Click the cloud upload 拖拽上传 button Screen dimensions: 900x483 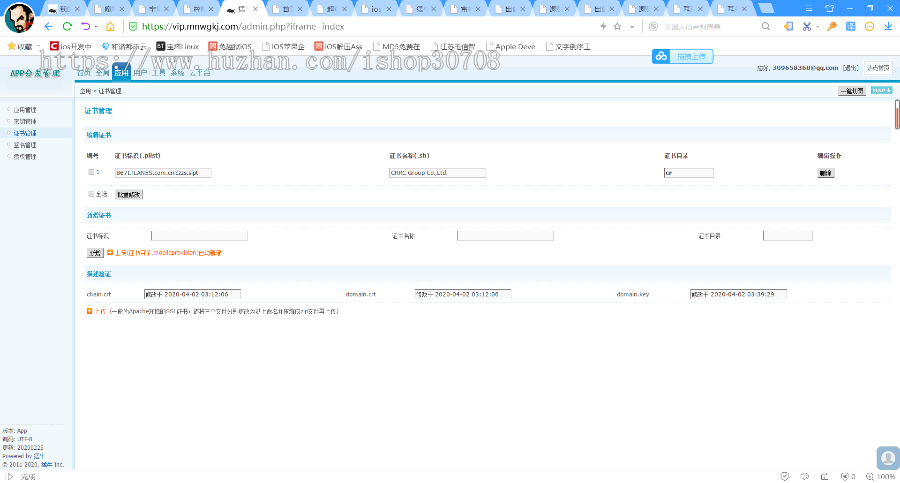click(682, 56)
